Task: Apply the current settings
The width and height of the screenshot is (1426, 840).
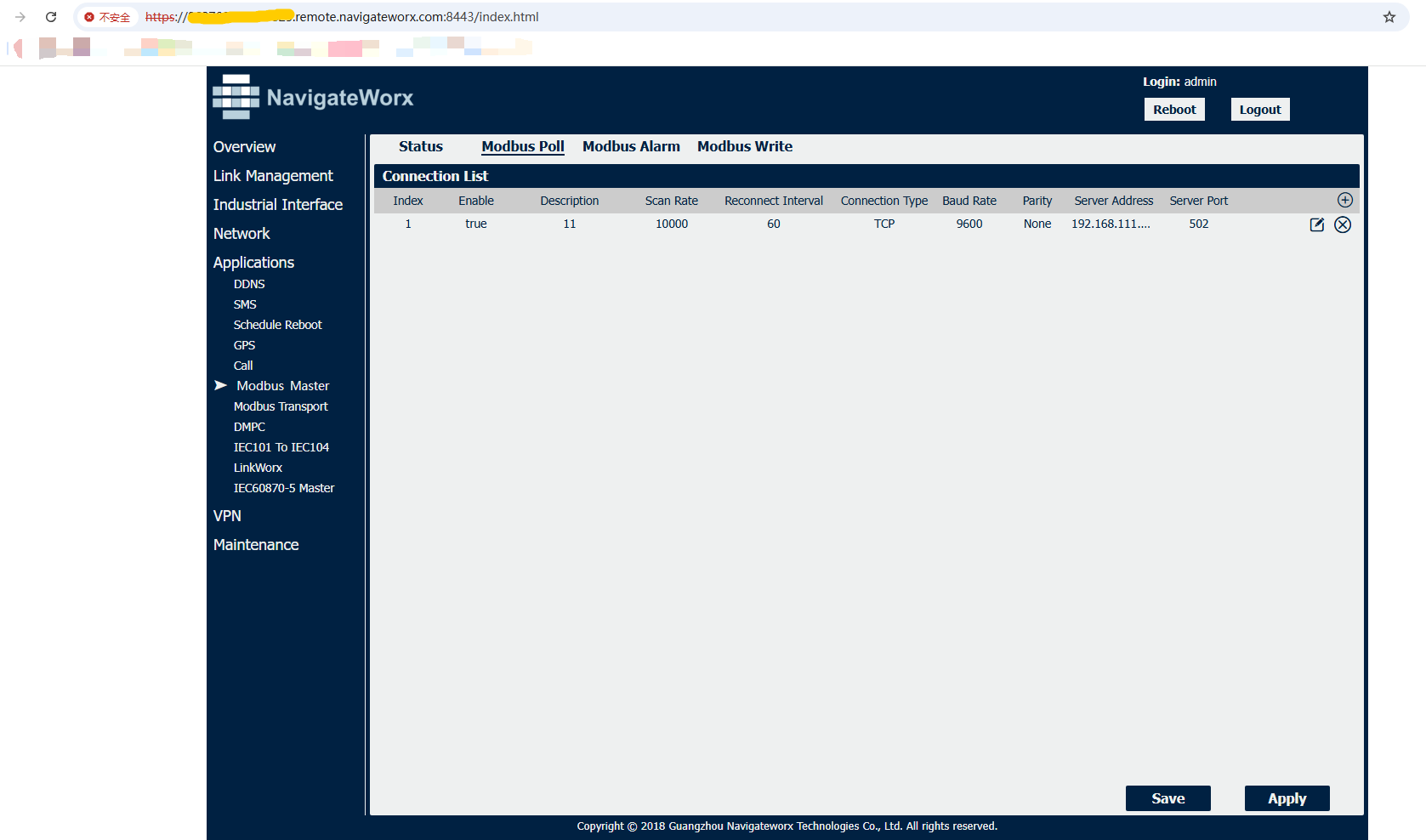Action: [x=1287, y=798]
